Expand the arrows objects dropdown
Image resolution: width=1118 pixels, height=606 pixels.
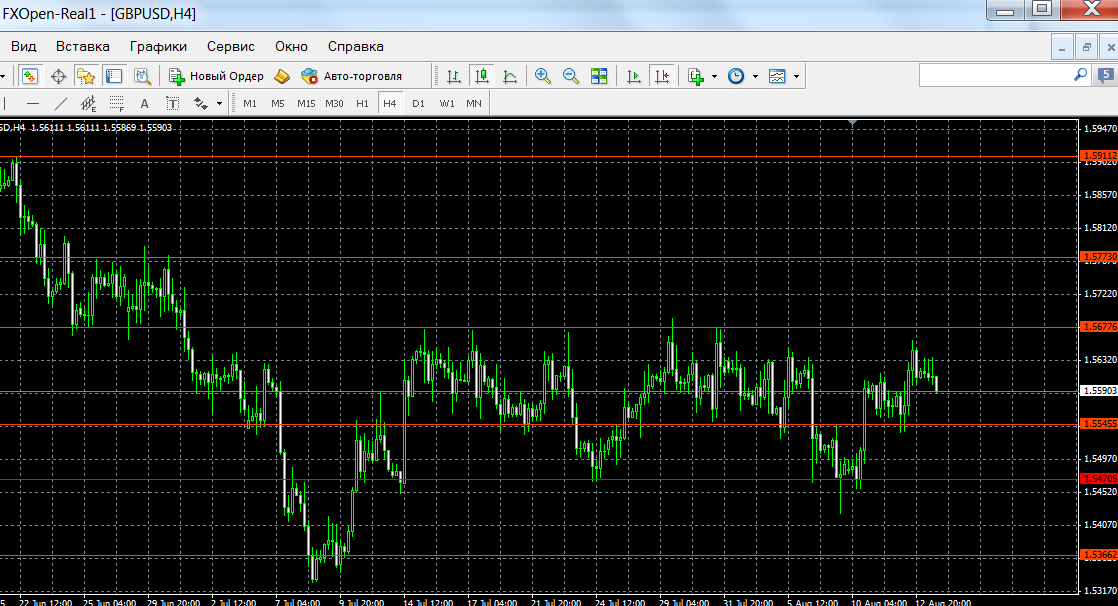[x=220, y=103]
